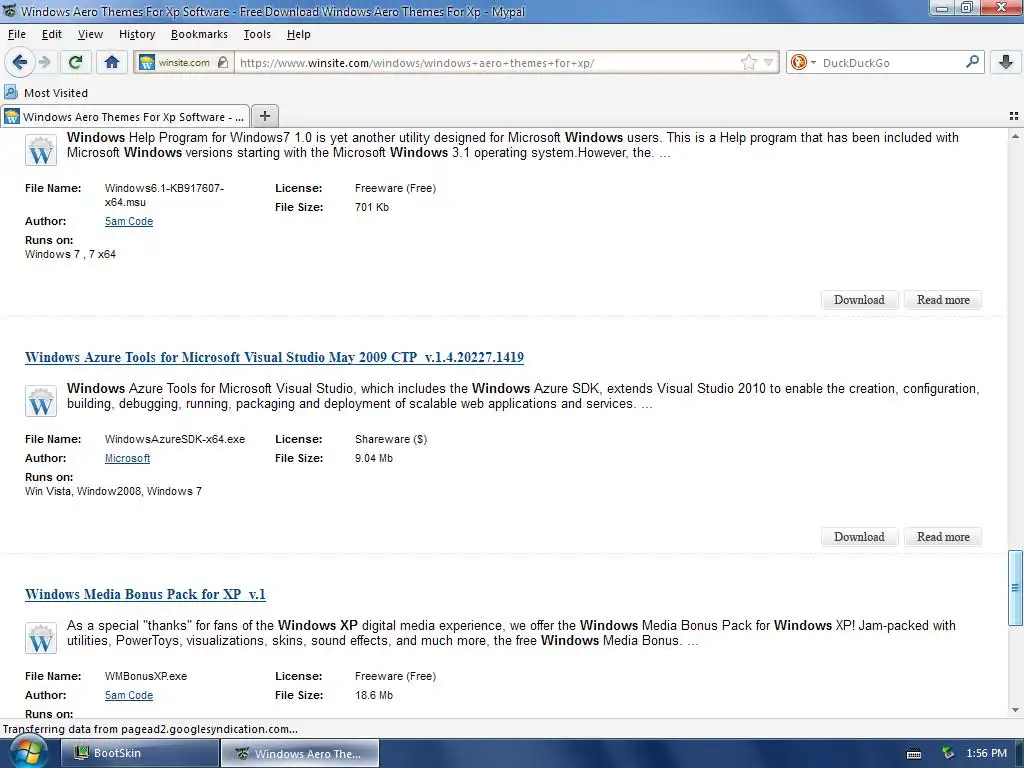
Task: Select the 701 Kb file size value
Action: point(372,207)
